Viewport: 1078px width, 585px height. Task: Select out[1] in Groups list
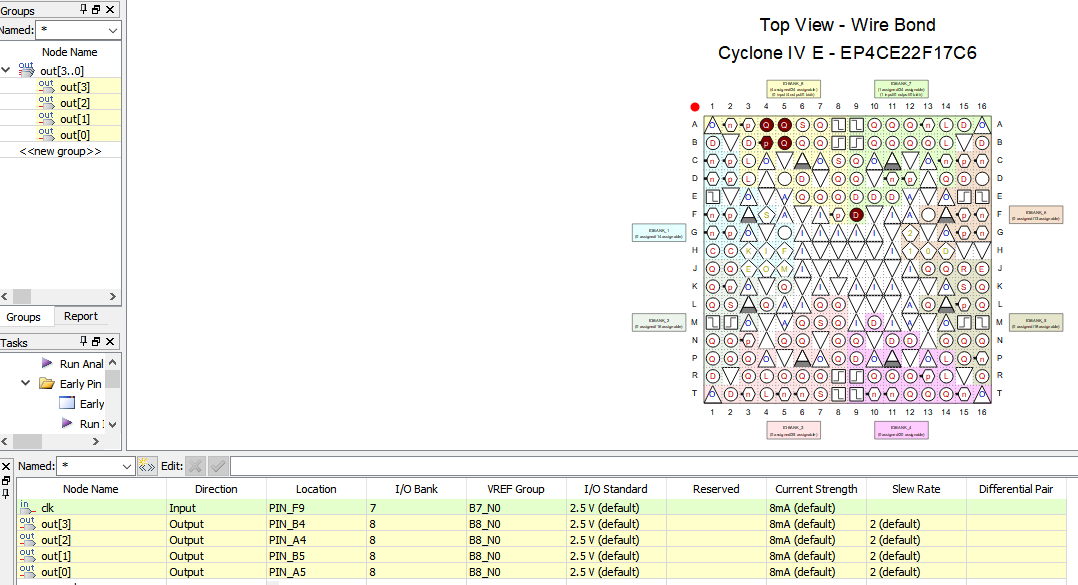[75, 119]
